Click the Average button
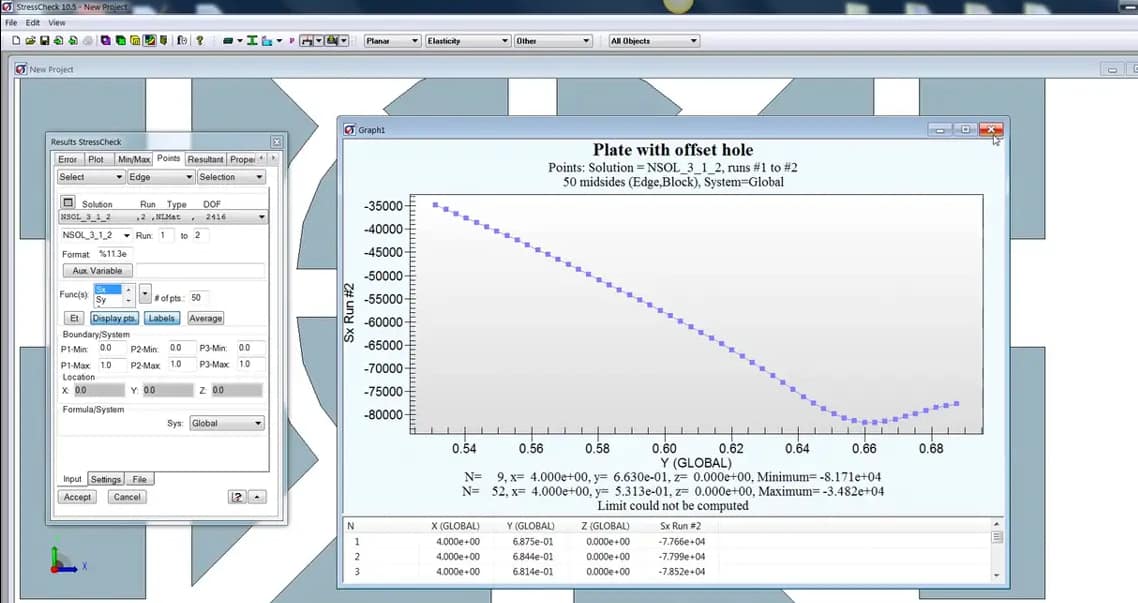1138x603 pixels. 204,318
